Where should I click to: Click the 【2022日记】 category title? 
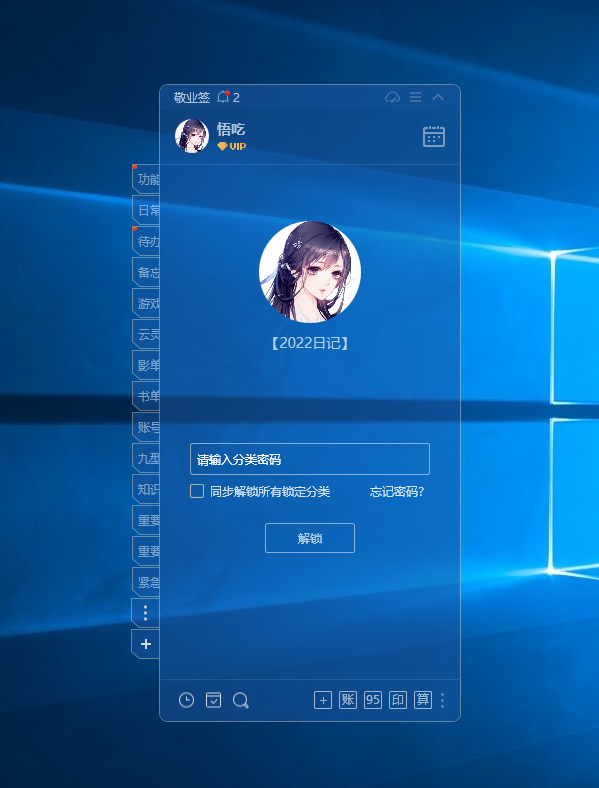pos(310,343)
